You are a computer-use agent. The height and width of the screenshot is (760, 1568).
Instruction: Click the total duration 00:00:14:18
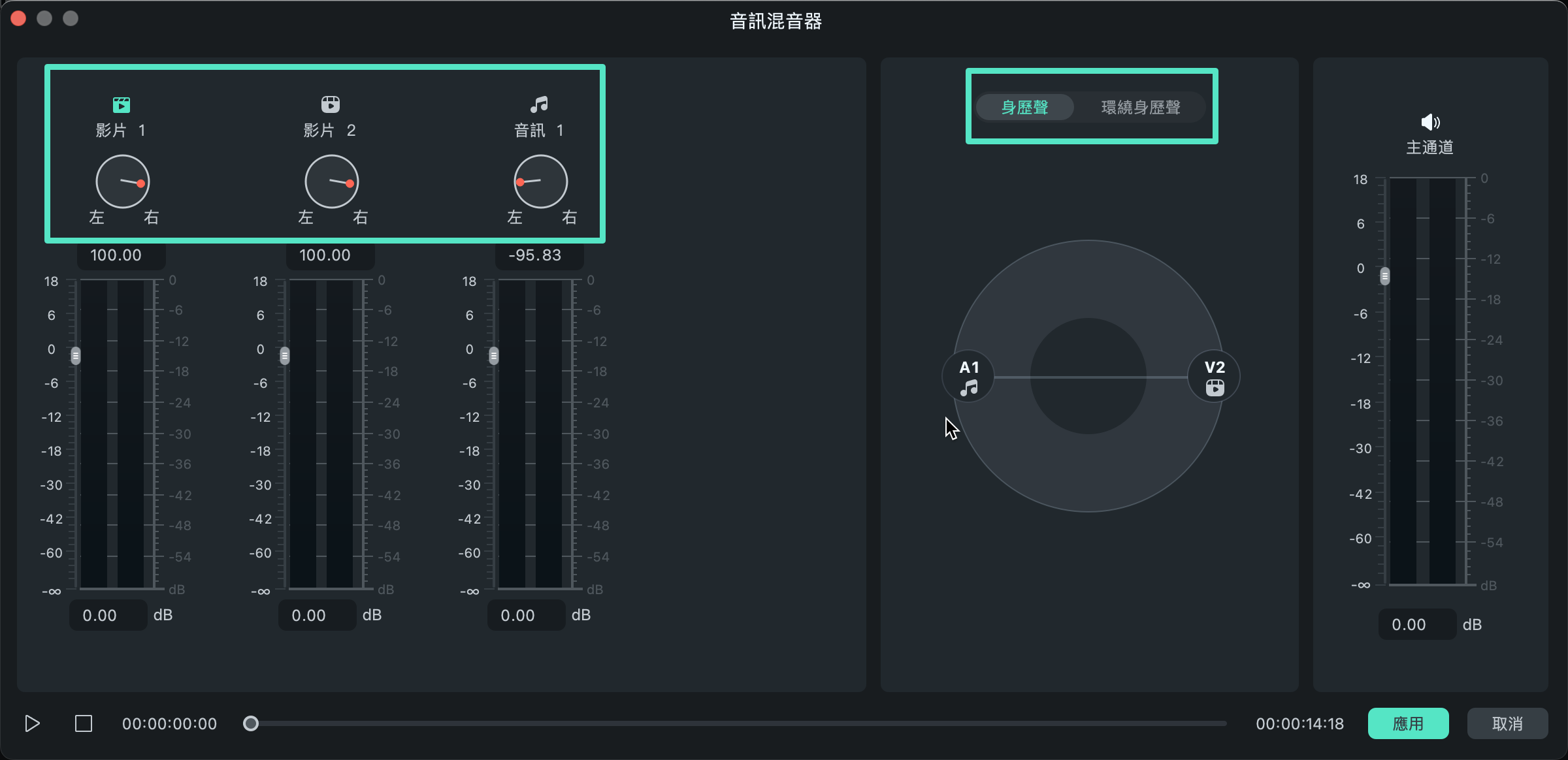pos(1300,723)
